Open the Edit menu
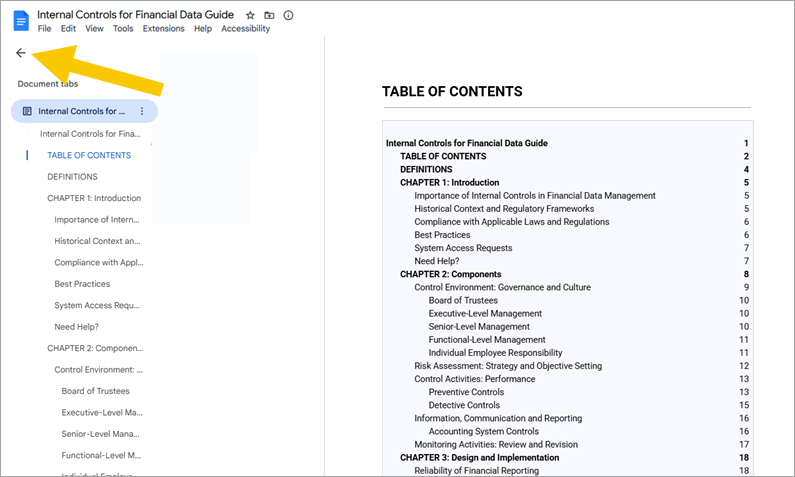The height and width of the screenshot is (477, 795). pyautogui.click(x=68, y=29)
